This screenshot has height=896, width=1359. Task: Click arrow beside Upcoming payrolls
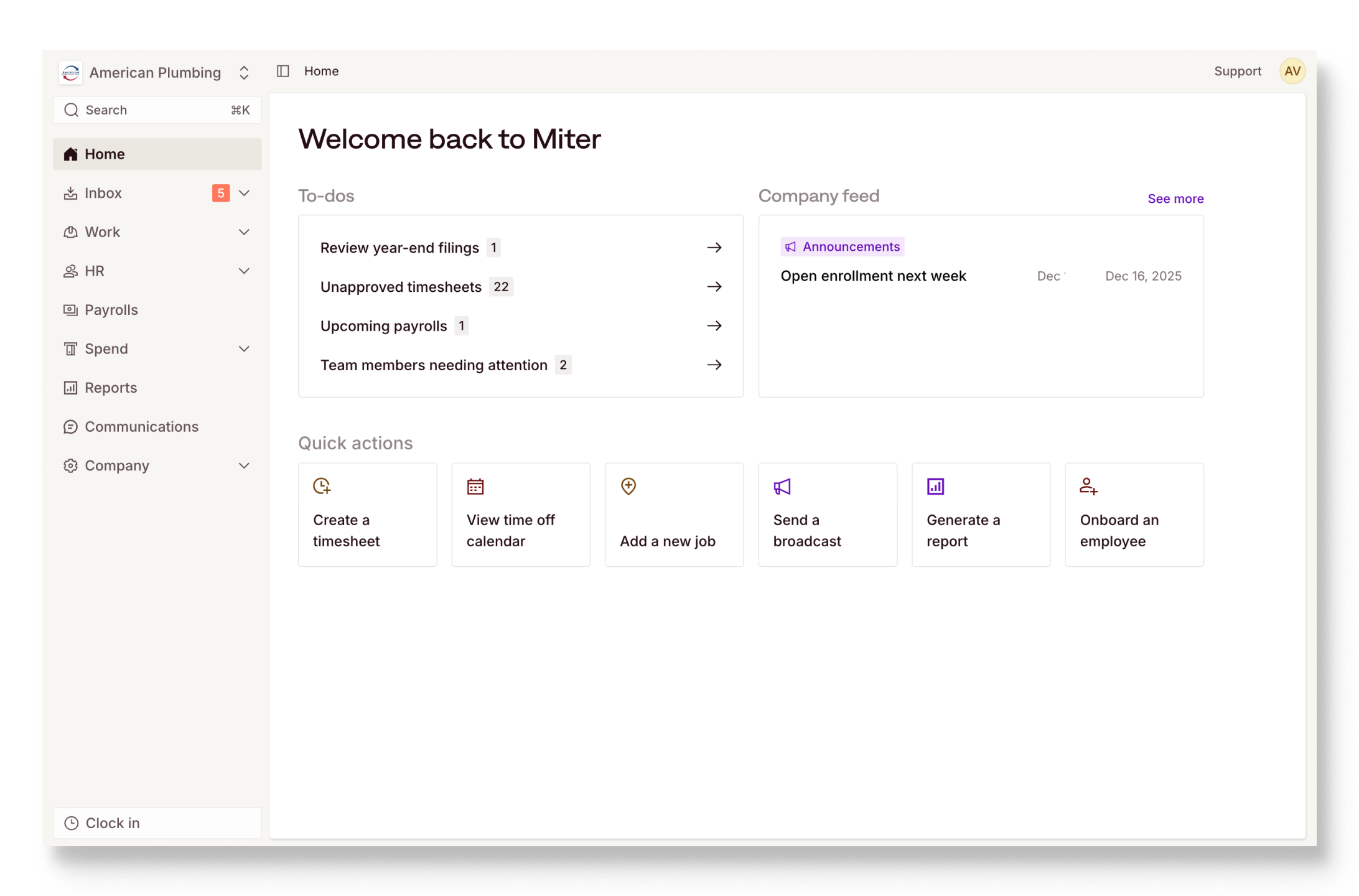pyautogui.click(x=714, y=326)
